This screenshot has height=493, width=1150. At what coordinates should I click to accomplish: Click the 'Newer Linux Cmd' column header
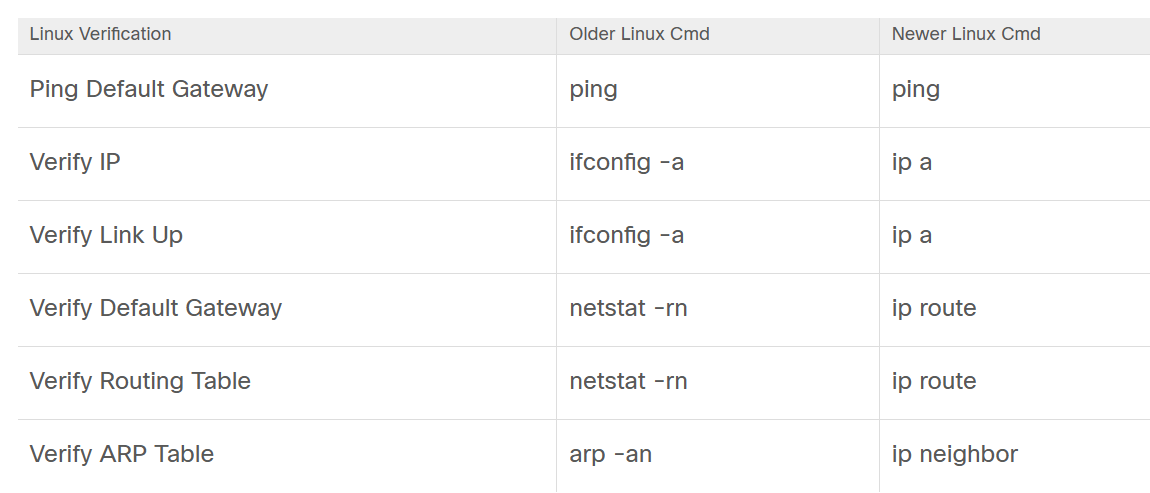pos(966,34)
